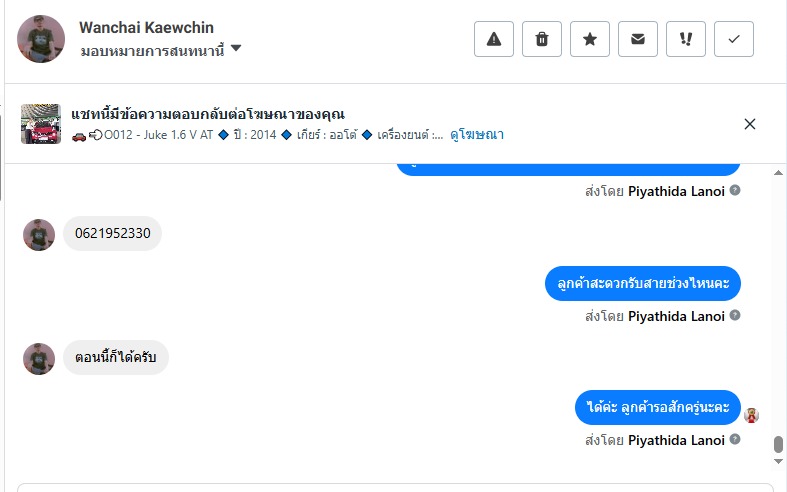Click the phone number message 0621952330

112,234
